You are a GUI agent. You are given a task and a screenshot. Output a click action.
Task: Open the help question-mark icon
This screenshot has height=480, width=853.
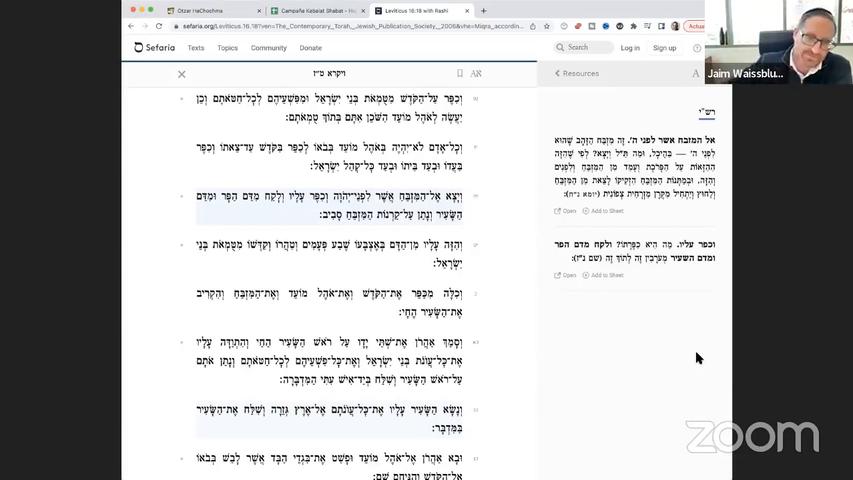tap(697, 48)
